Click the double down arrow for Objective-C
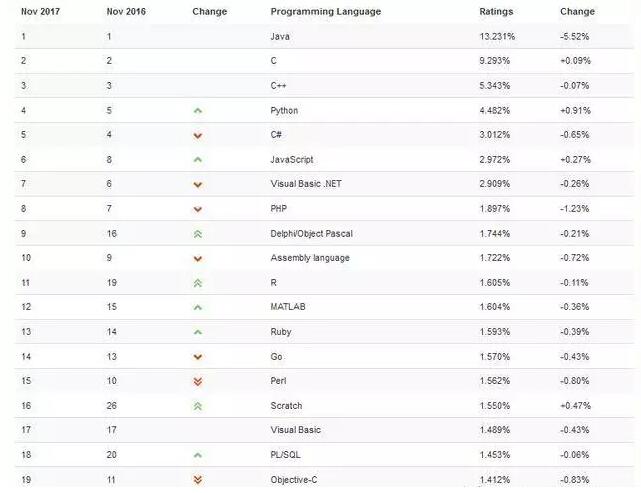 pos(198,480)
